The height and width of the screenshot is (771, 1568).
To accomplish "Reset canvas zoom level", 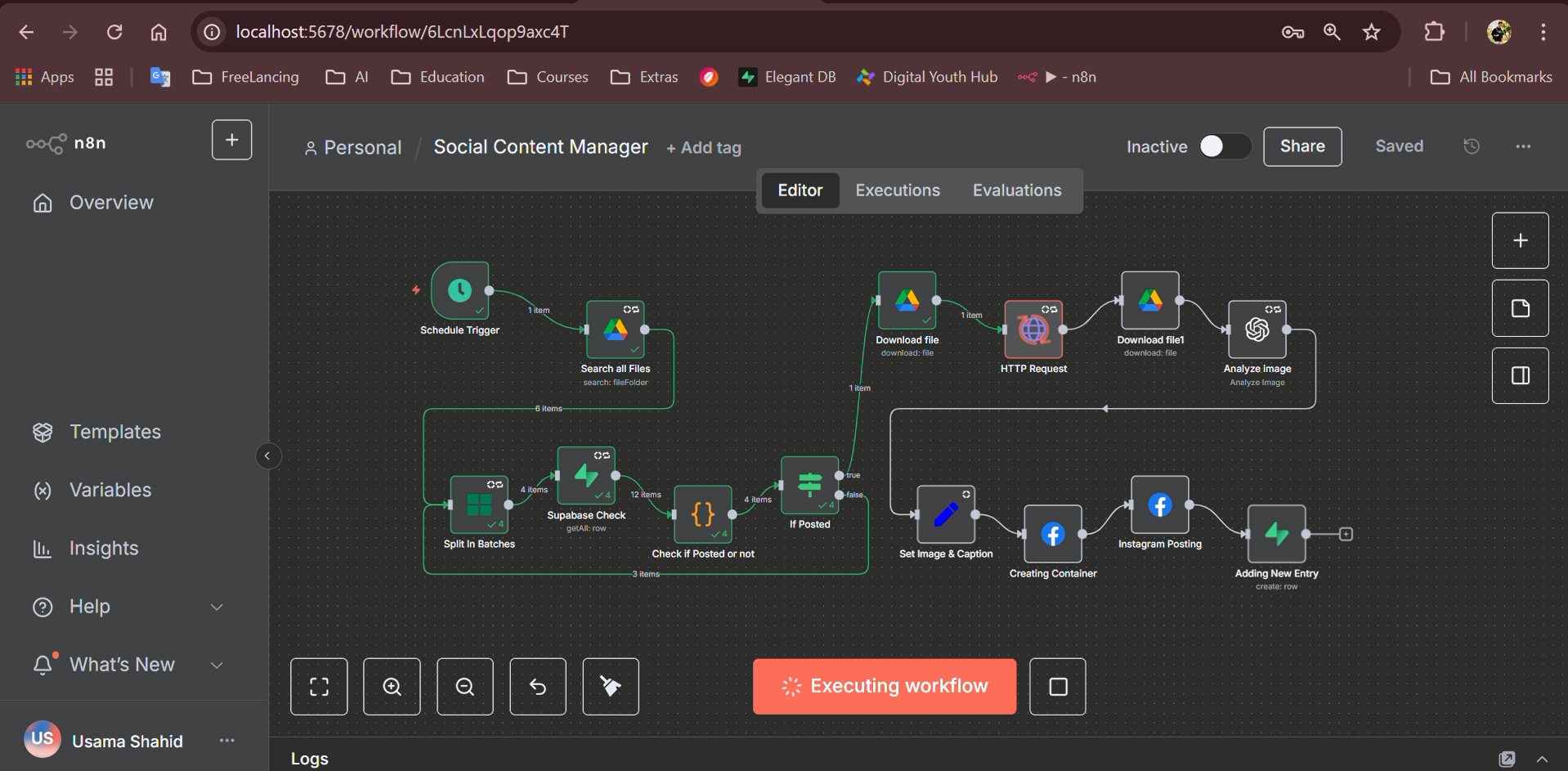I will click(538, 687).
